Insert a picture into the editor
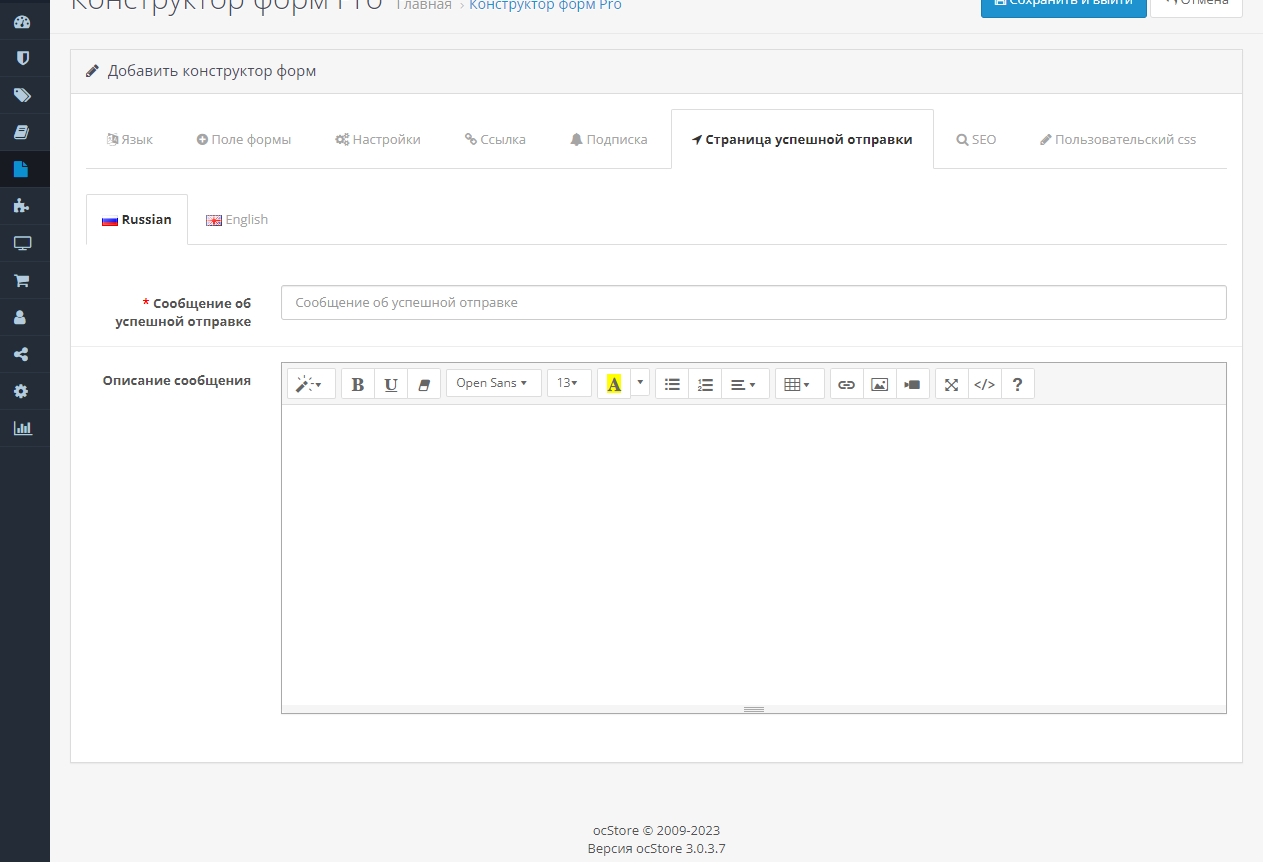This screenshot has width=1263, height=862. pyautogui.click(x=880, y=384)
